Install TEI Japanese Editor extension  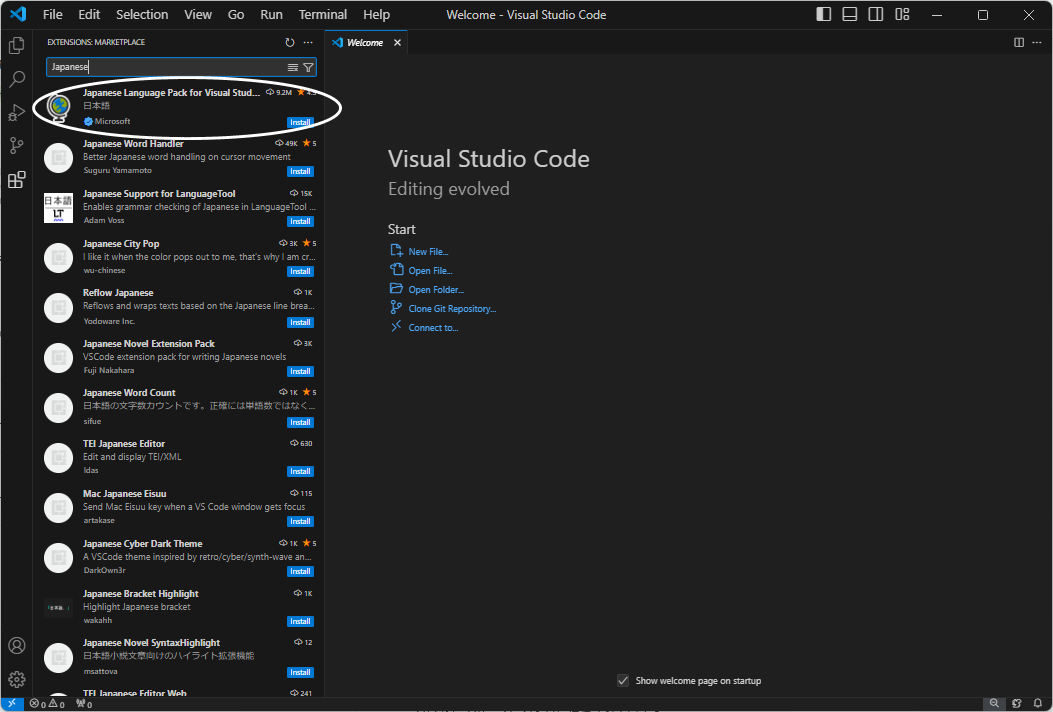pyautogui.click(x=300, y=472)
